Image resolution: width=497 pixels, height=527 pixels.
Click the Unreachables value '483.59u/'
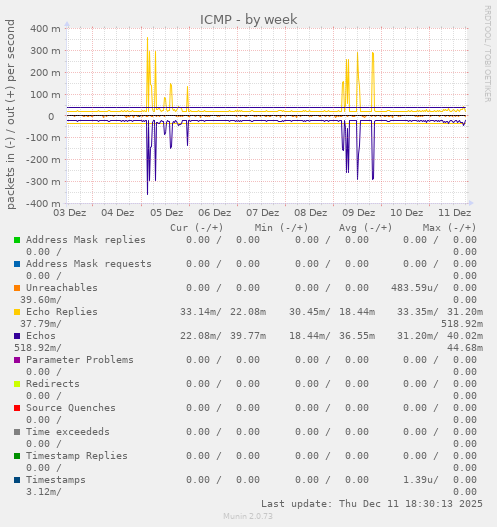[415, 288]
